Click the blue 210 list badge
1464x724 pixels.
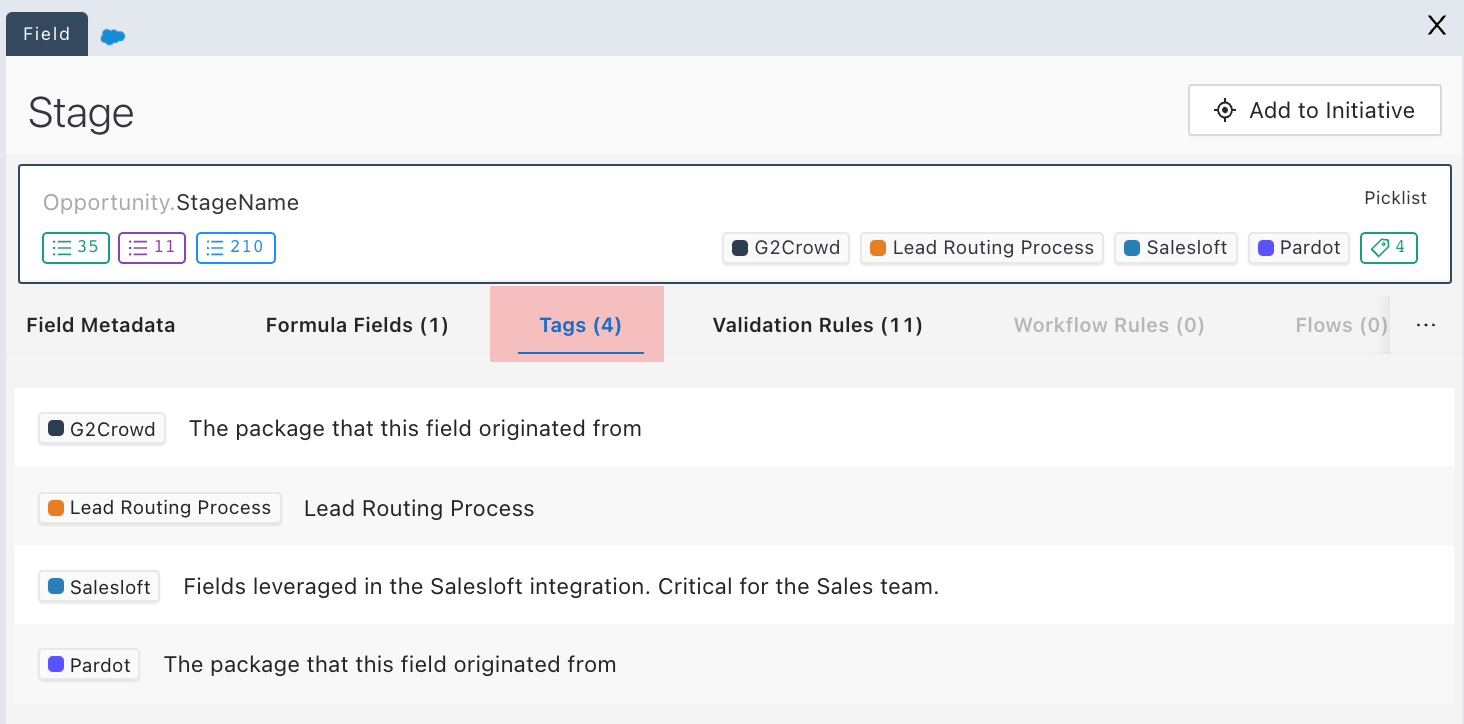point(236,248)
